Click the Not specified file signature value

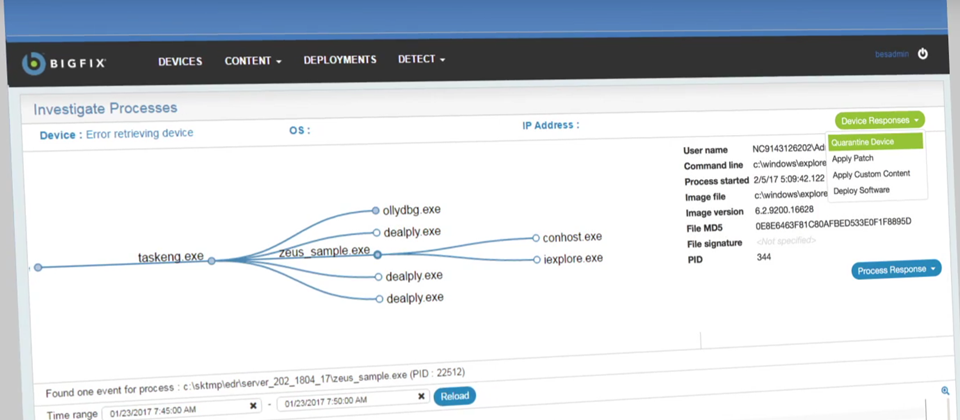point(786,241)
